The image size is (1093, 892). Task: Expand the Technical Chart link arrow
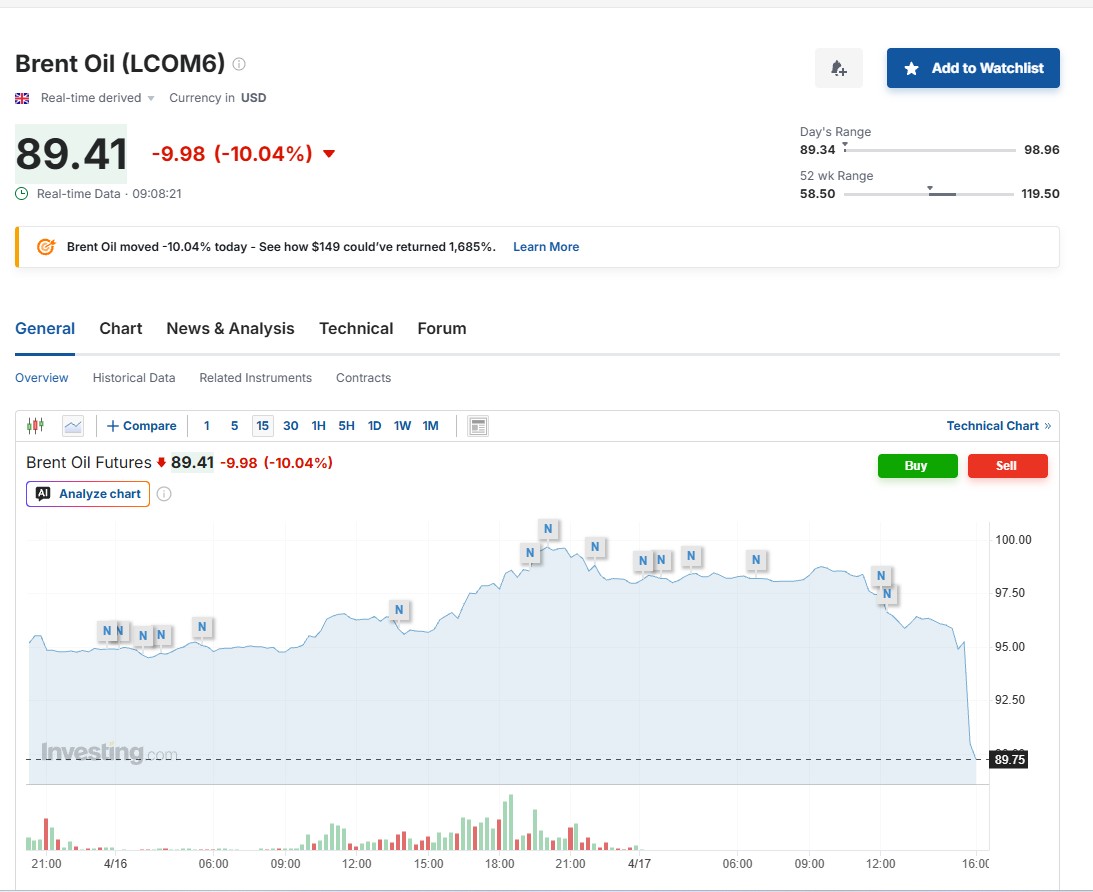1047,426
